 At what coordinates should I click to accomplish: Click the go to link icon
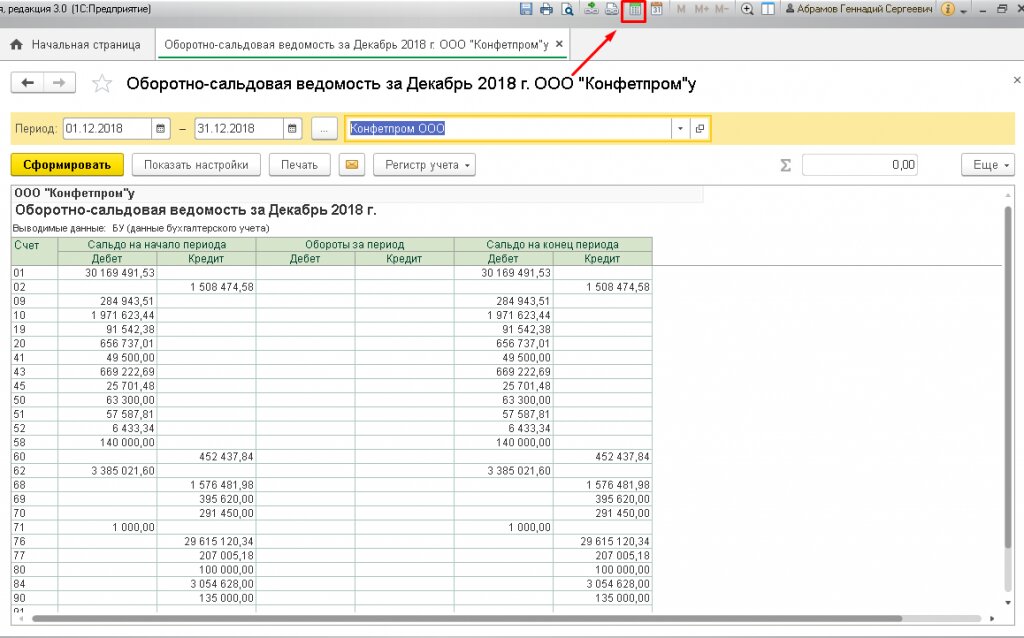pyautogui.click(x=612, y=9)
